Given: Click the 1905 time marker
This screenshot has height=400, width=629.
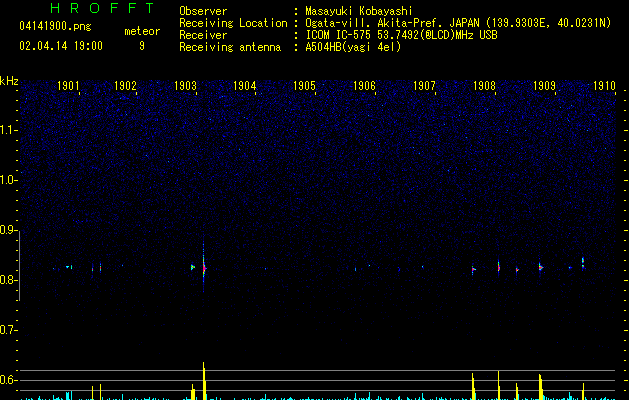Looking at the screenshot, I should coord(304,86).
